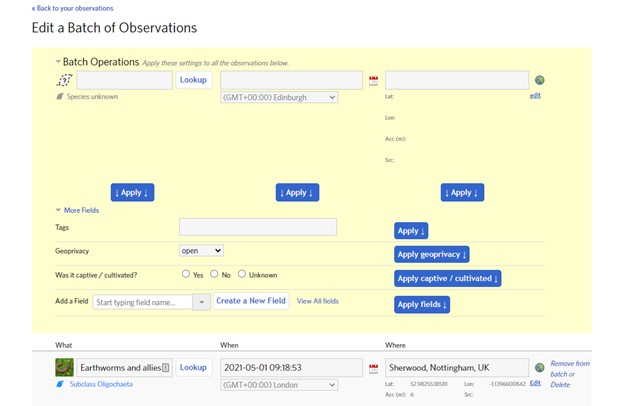624x406 pixels.
Task: Open the Add a Field dropdown arrow
Action: pos(201,302)
